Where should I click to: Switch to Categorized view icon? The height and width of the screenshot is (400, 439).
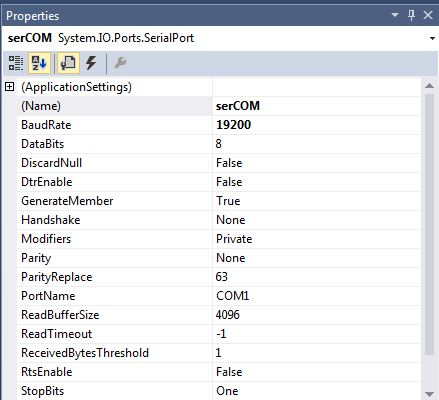tap(16, 63)
